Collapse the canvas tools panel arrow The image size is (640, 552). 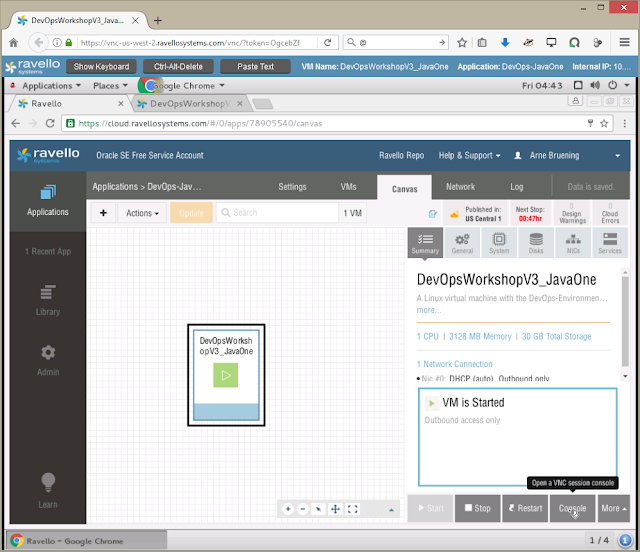(391, 510)
